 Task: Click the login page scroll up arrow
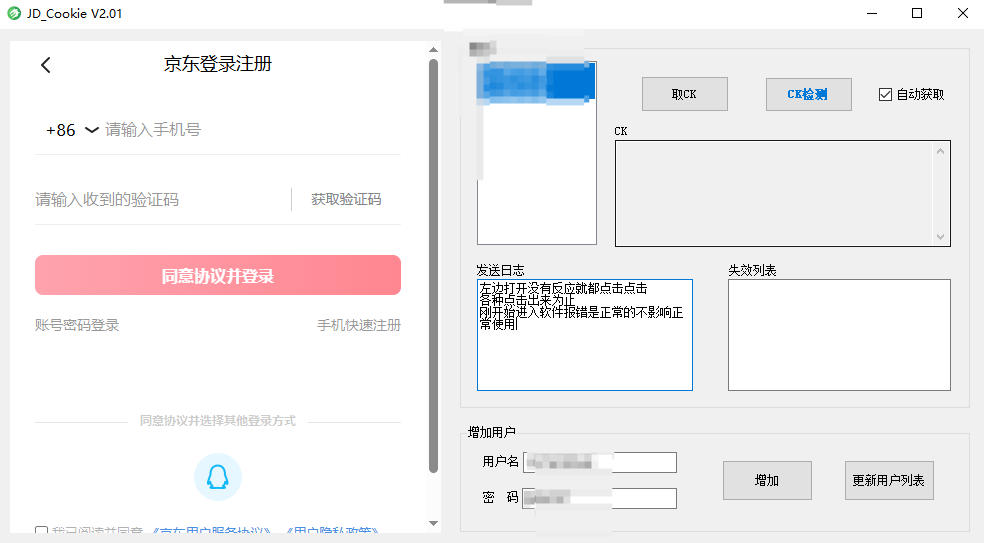click(x=433, y=50)
